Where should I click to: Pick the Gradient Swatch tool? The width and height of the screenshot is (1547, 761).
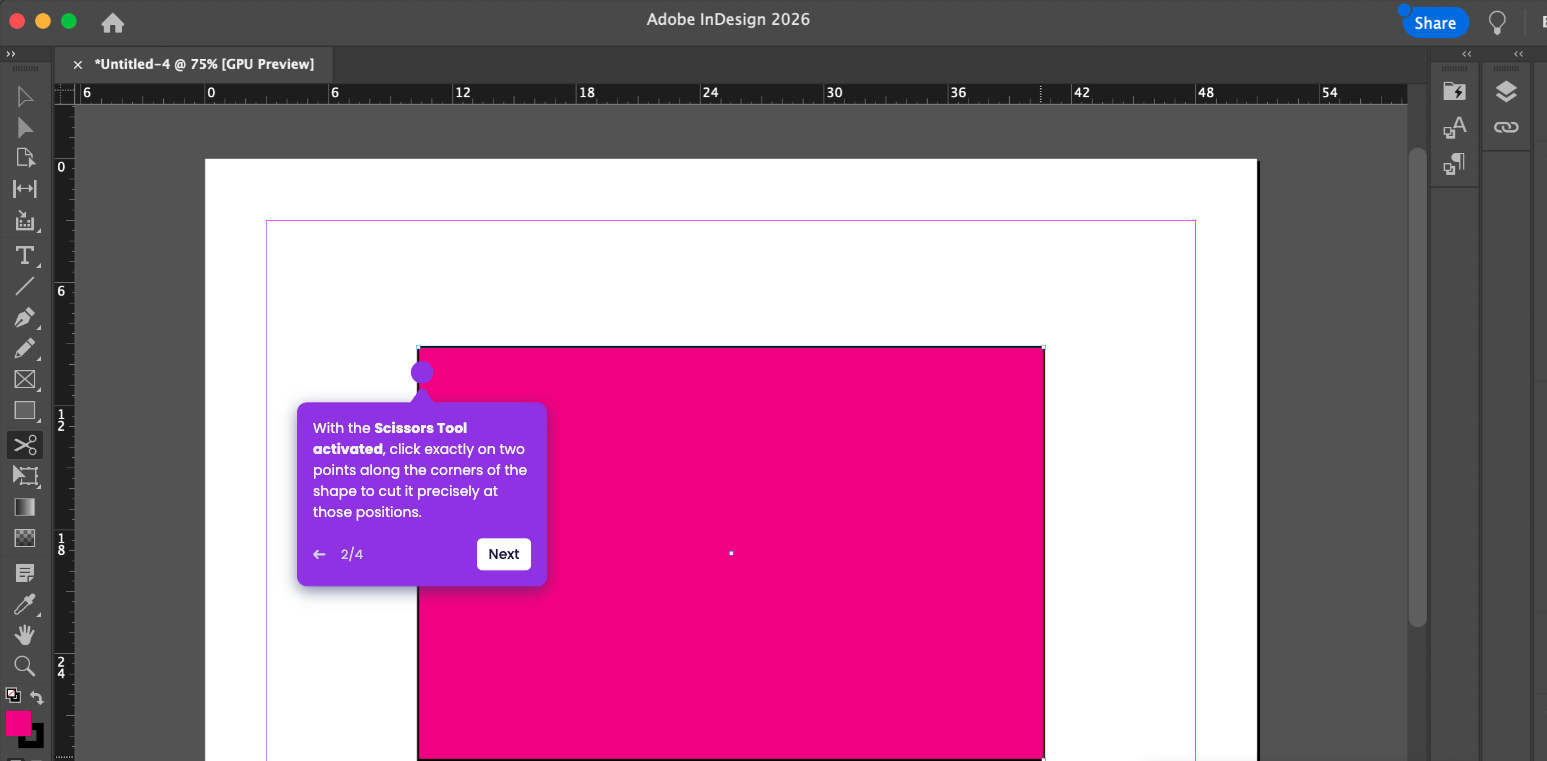coord(25,507)
